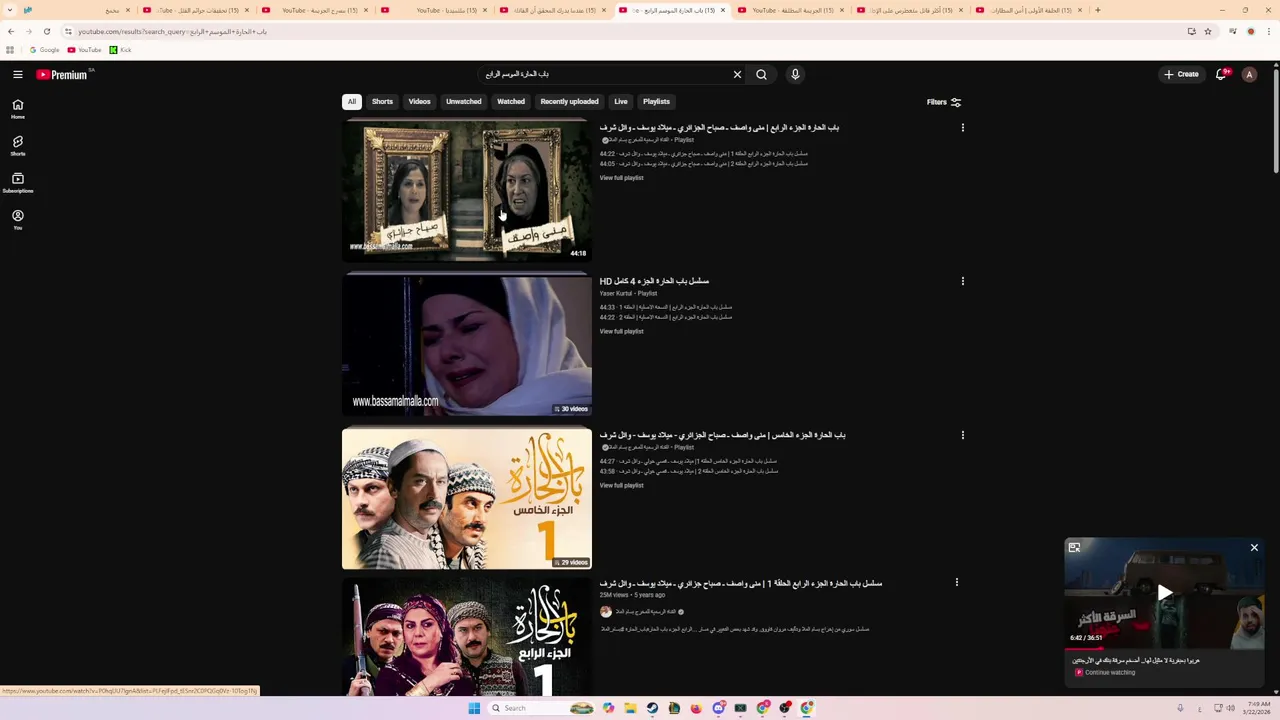Clear the search box with X
Viewport: 1280px width, 720px height.
(x=737, y=74)
